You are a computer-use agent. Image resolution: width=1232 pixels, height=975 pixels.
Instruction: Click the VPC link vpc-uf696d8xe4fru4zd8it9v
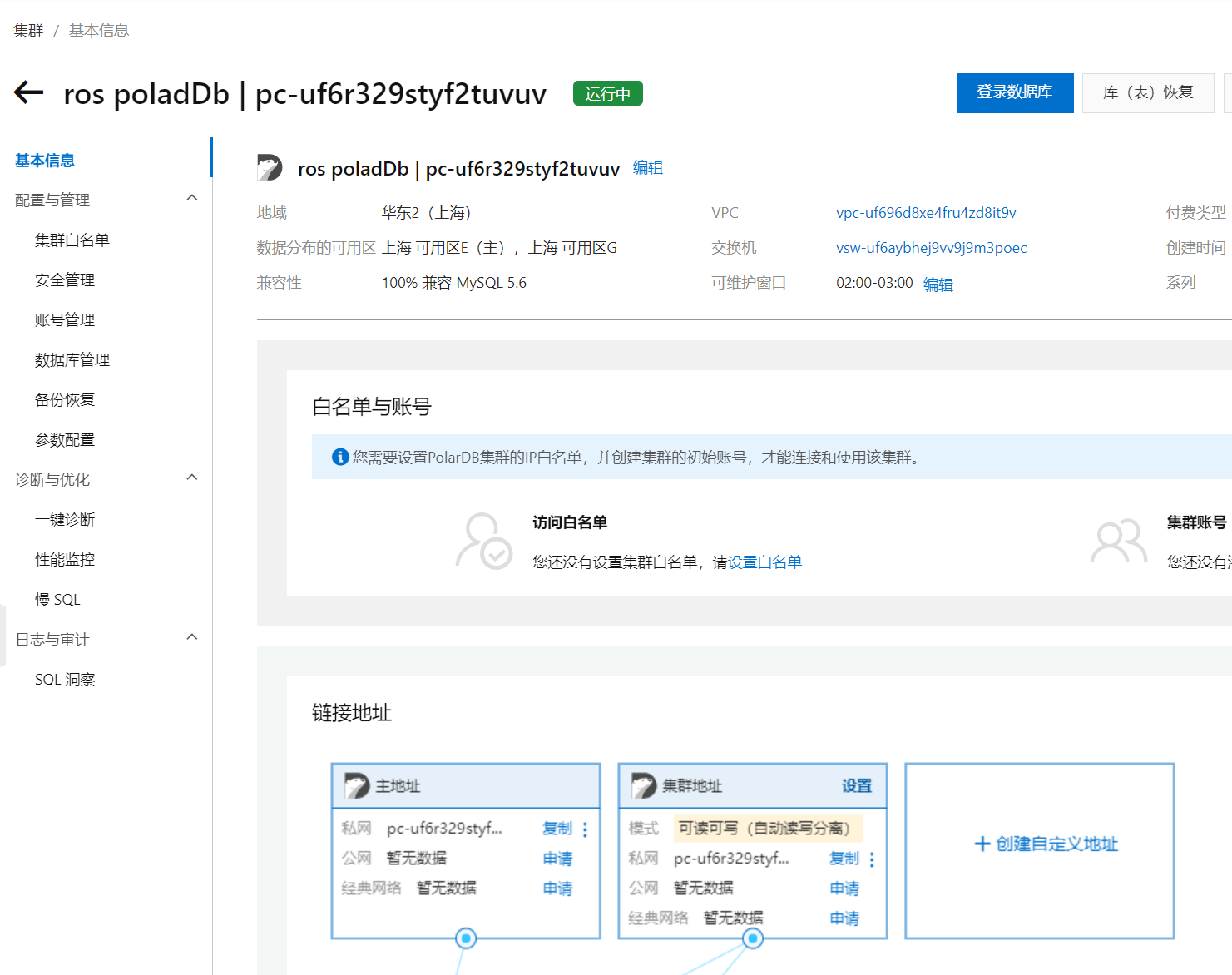pos(925,212)
